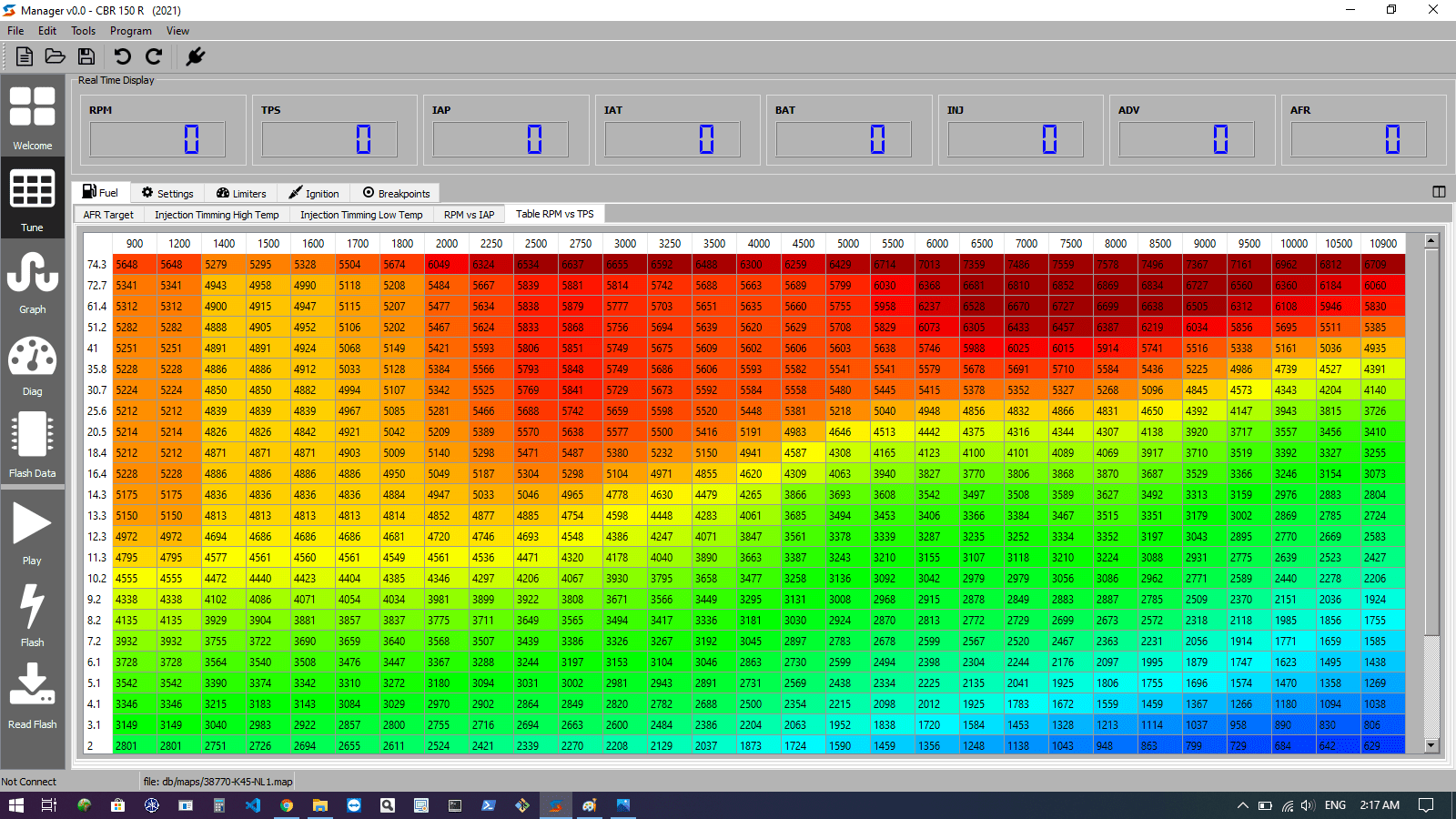Open a map using the folder toolbar icon
This screenshot has height=819, width=1456.
point(56,56)
